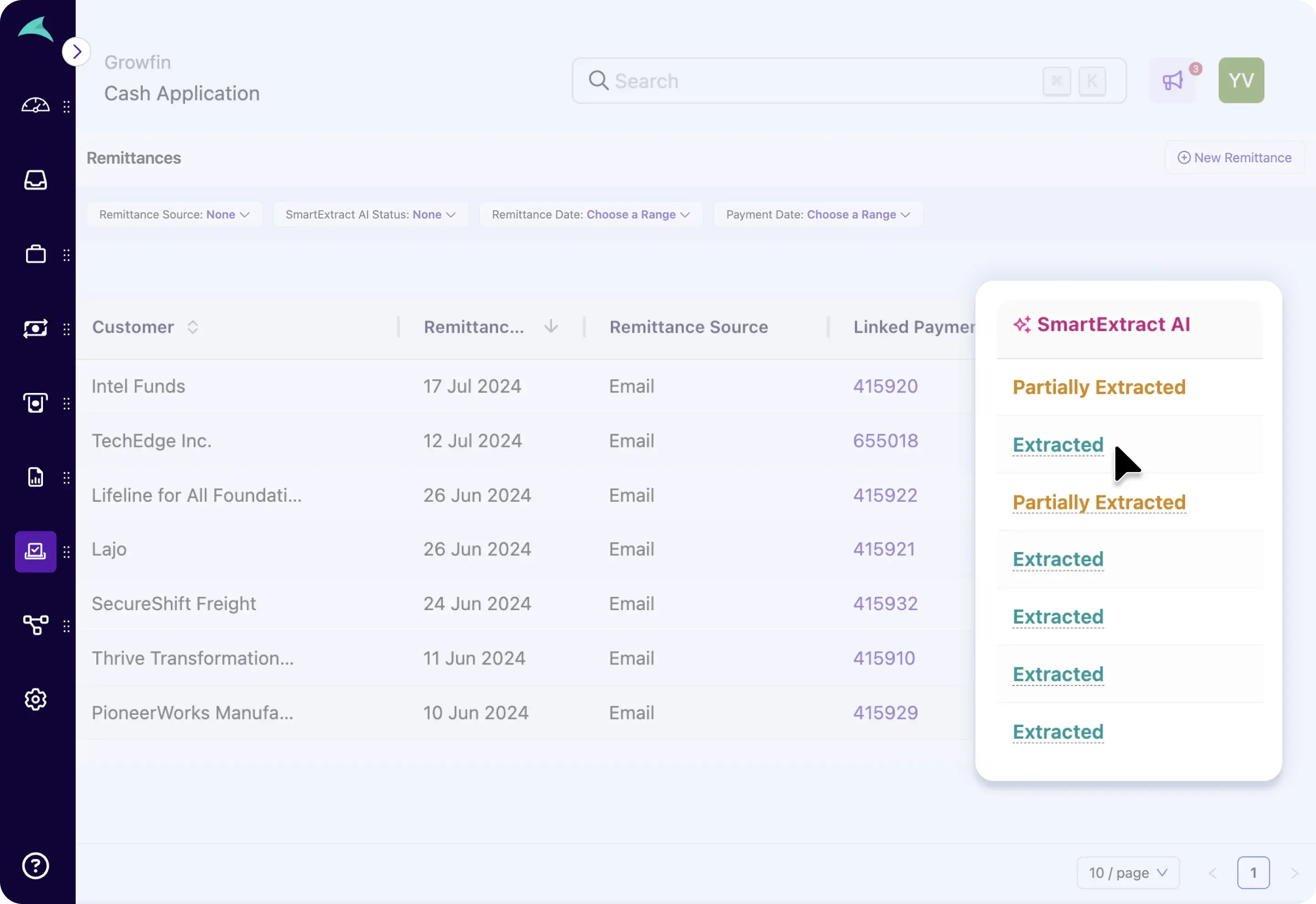The height and width of the screenshot is (904, 1316).
Task: Open the dashboard gauge icon in sidebar
Action: 35,106
